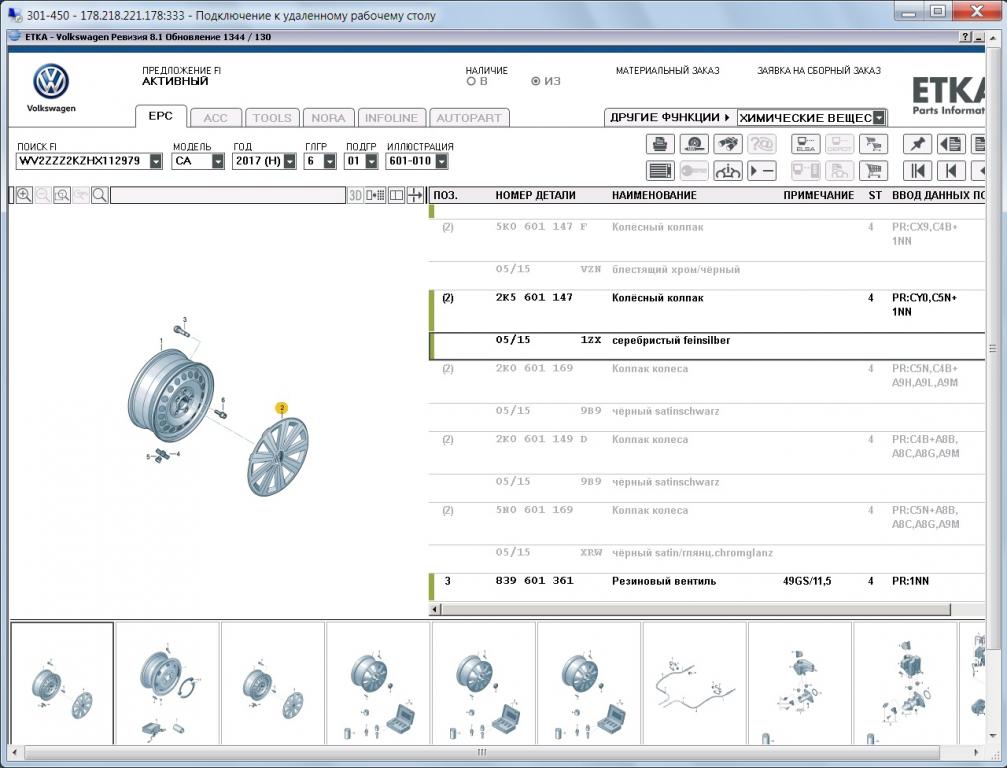
Task: Select the 'ИЗ' availability radio button
Action: coord(536,82)
